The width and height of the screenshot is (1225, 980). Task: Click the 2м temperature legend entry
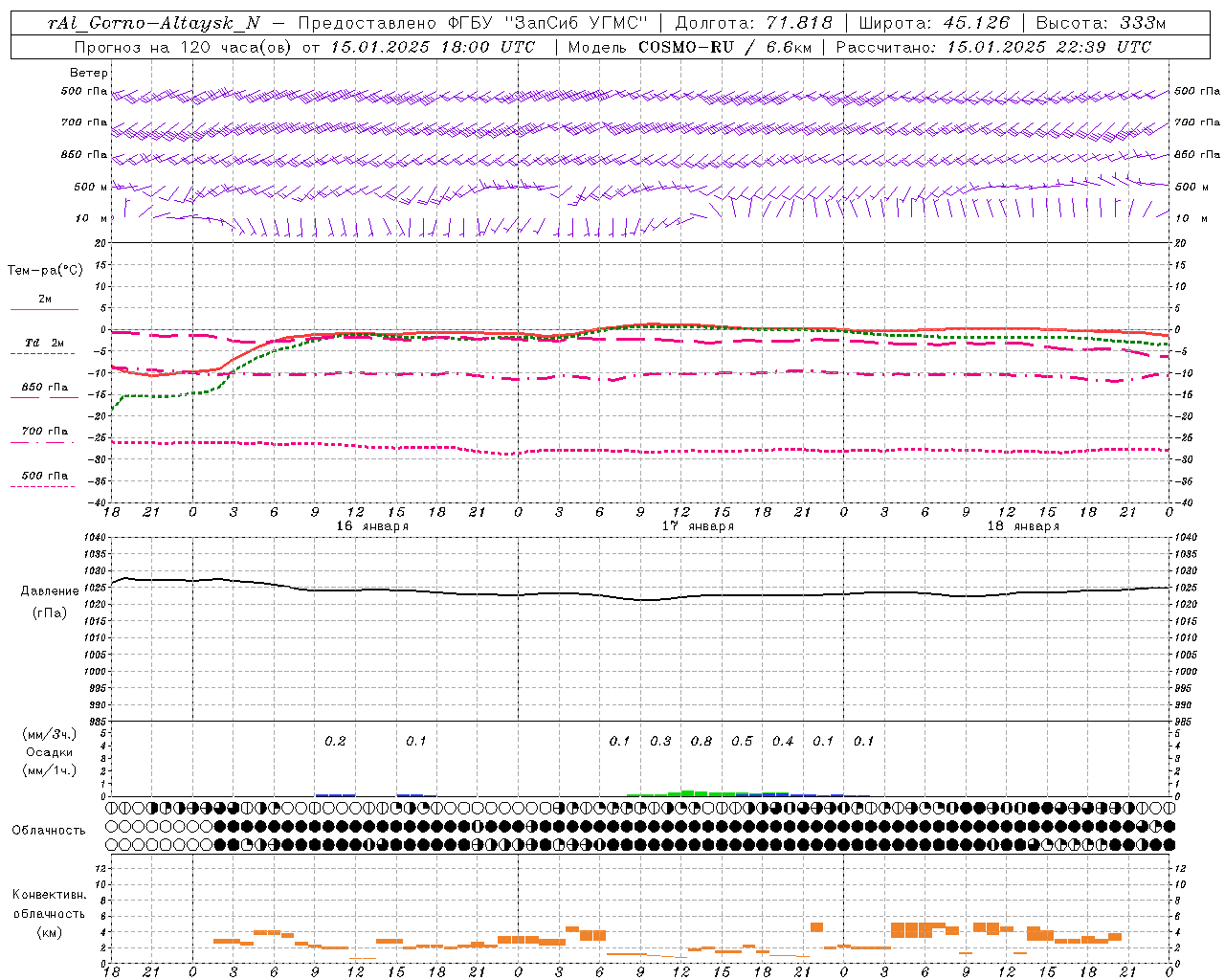click(45, 300)
